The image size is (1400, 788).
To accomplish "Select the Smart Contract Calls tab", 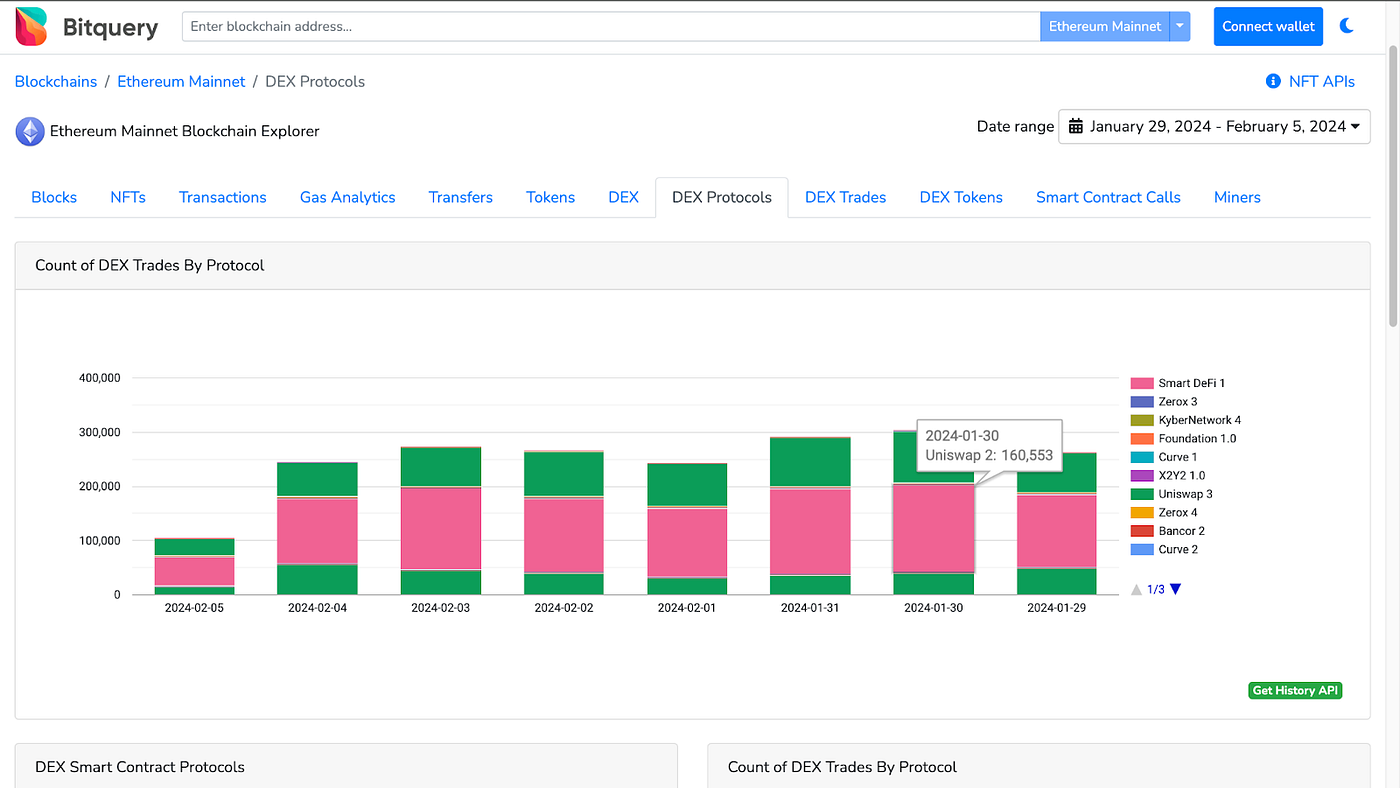I will coord(1108,197).
